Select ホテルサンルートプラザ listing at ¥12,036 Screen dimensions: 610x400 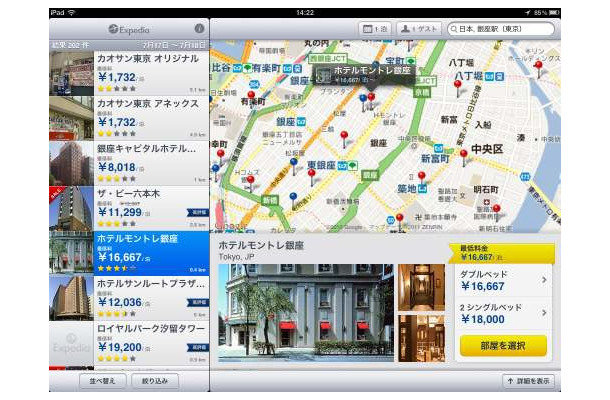(x=129, y=298)
